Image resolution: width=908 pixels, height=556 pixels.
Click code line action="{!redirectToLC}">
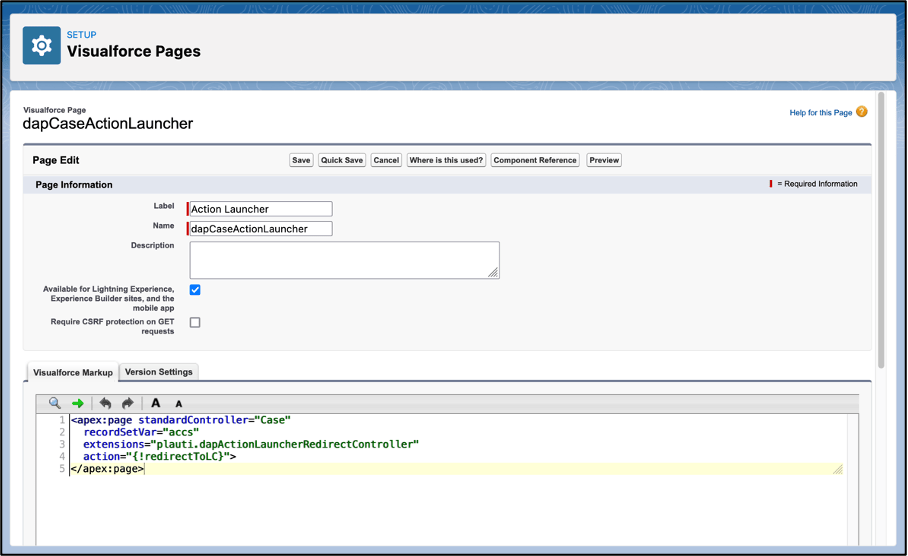click(x=159, y=456)
